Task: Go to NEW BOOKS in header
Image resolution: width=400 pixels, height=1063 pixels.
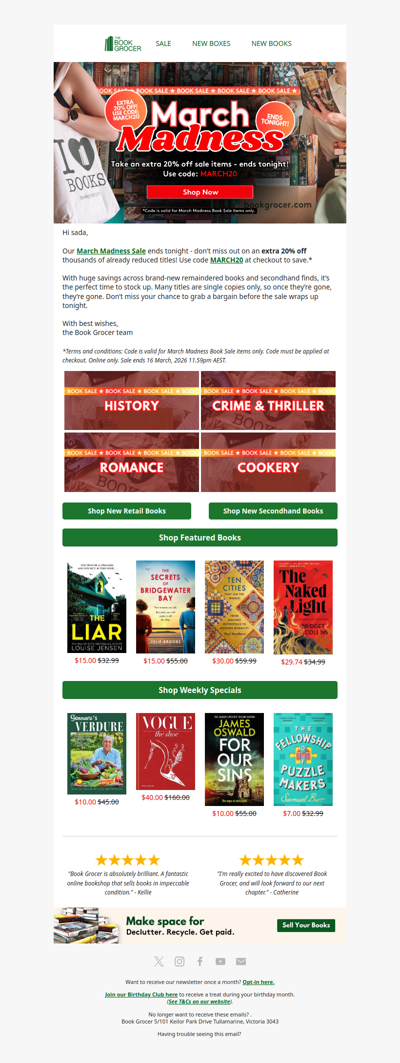Action: pyautogui.click(x=271, y=43)
